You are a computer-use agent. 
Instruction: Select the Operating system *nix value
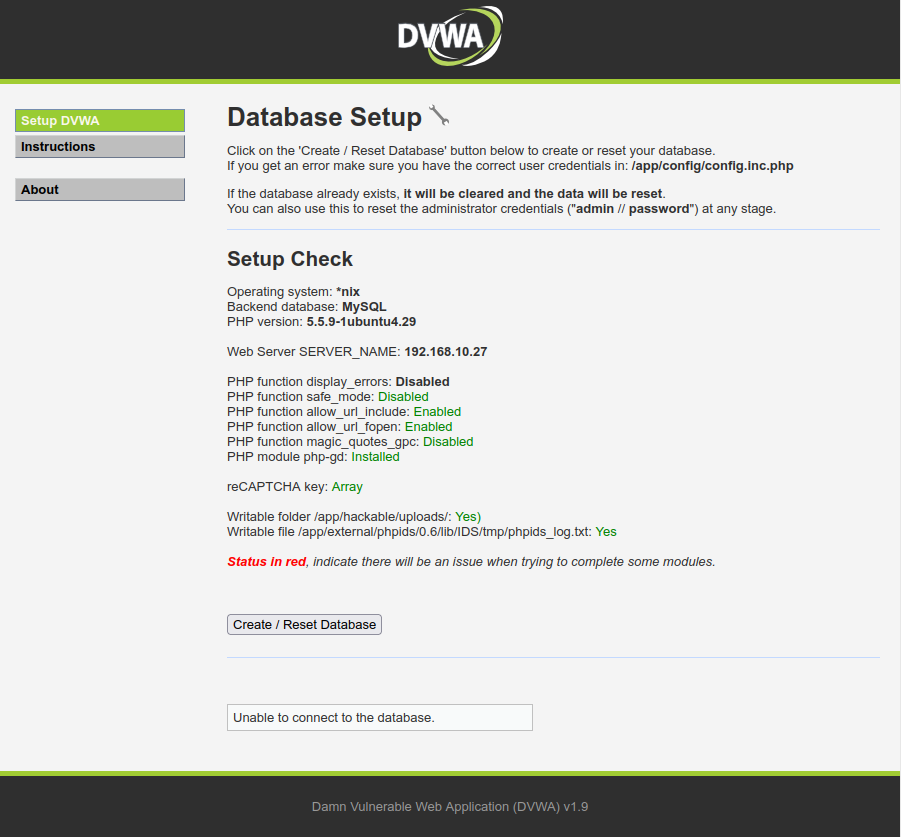click(348, 292)
